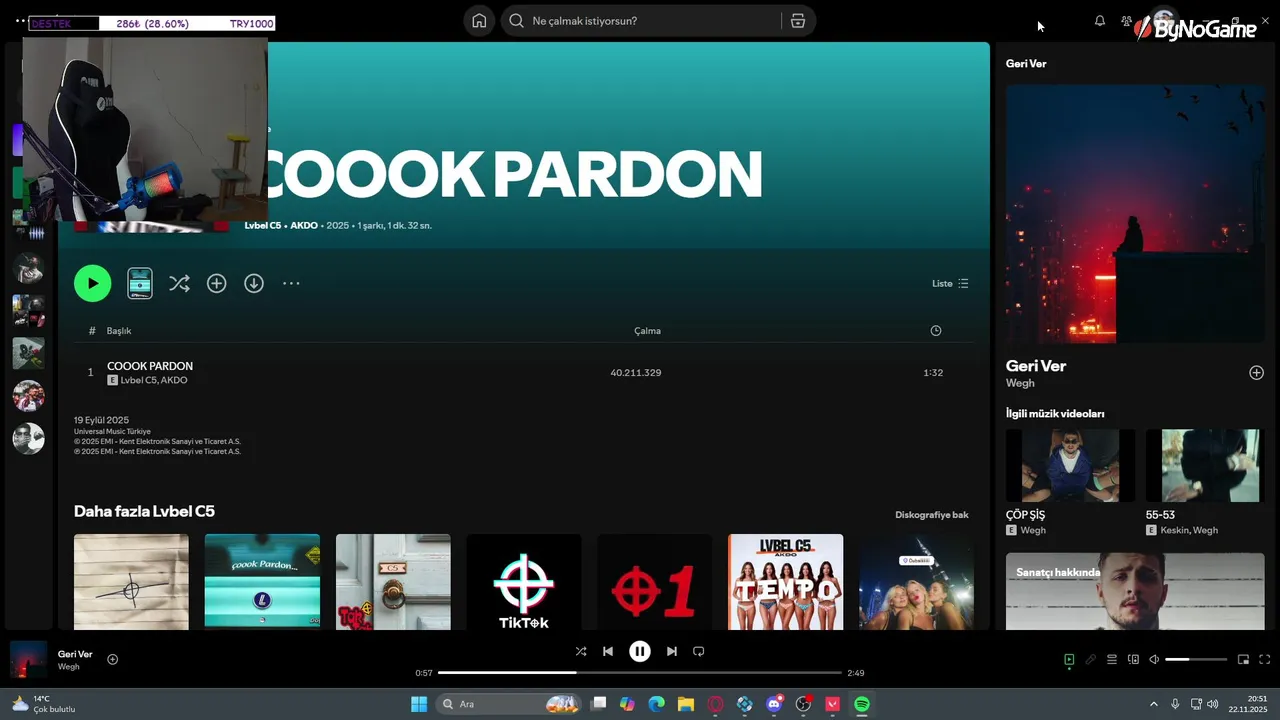Click the taskbar search box Ara
1280x720 pixels.
[510, 704]
